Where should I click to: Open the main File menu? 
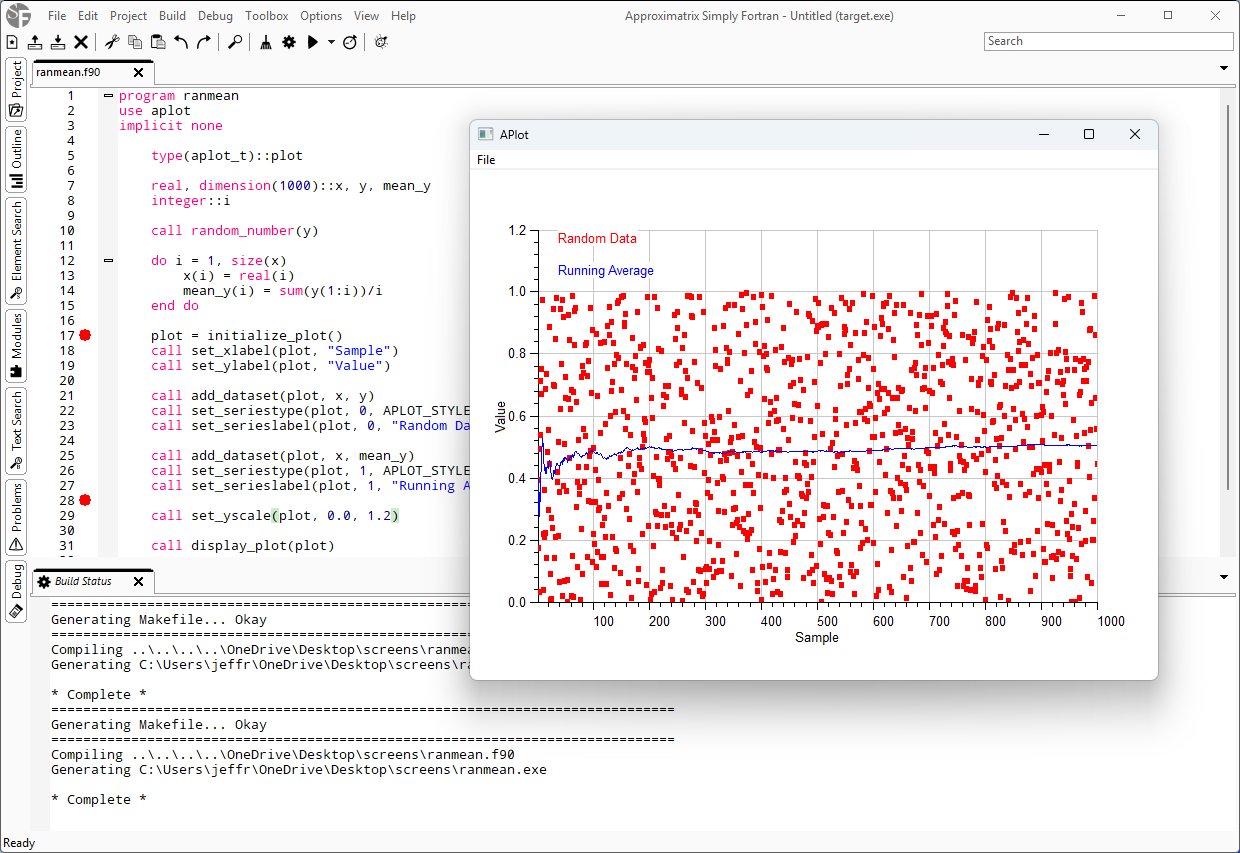click(x=57, y=16)
